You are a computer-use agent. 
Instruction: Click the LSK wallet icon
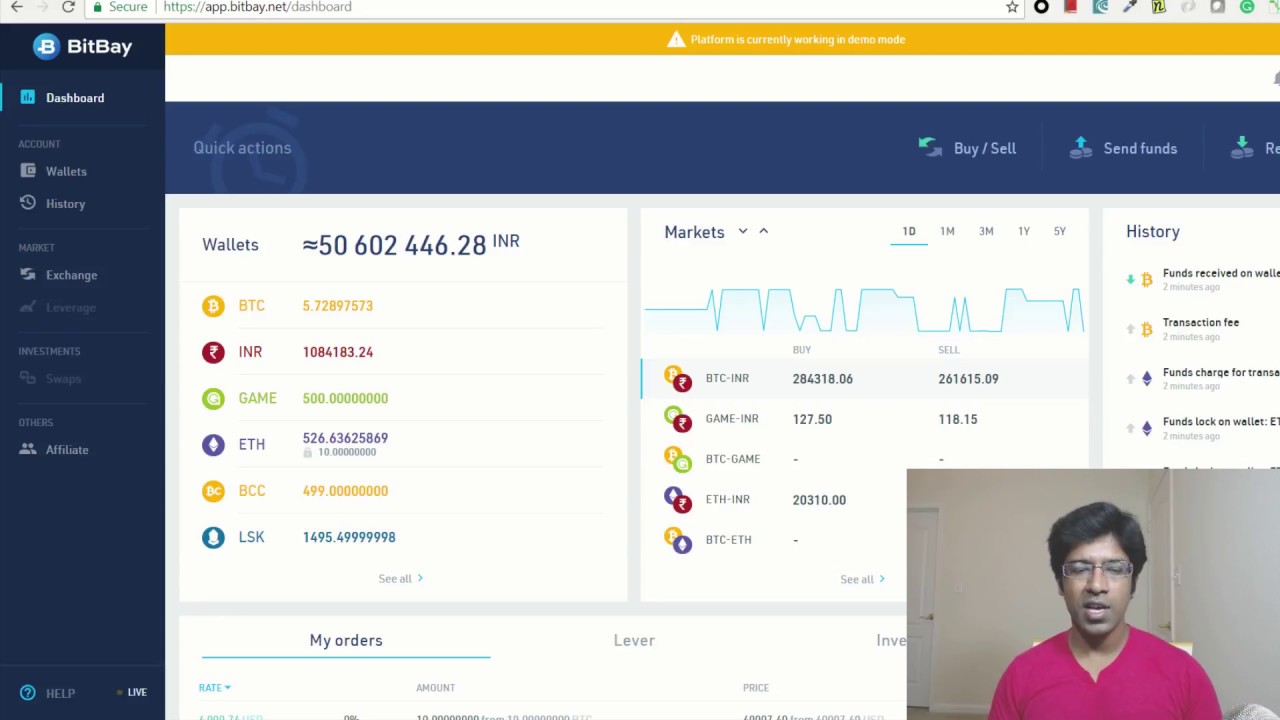(213, 537)
